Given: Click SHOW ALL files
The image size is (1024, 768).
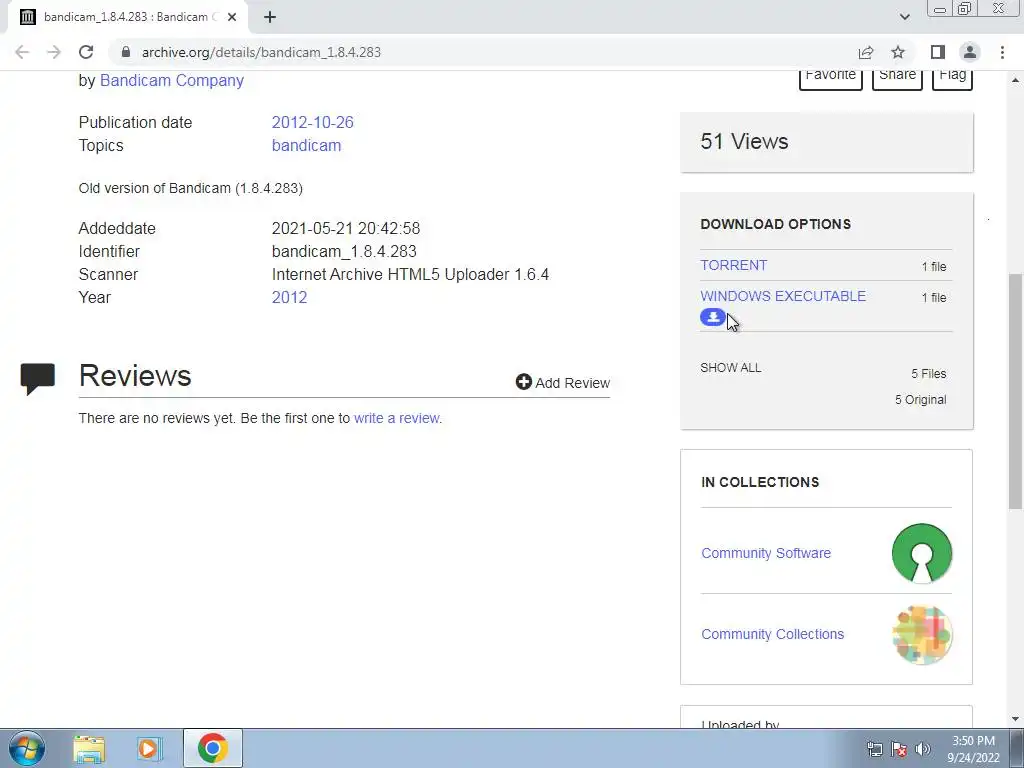Looking at the screenshot, I should pyautogui.click(x=731, y=368).
